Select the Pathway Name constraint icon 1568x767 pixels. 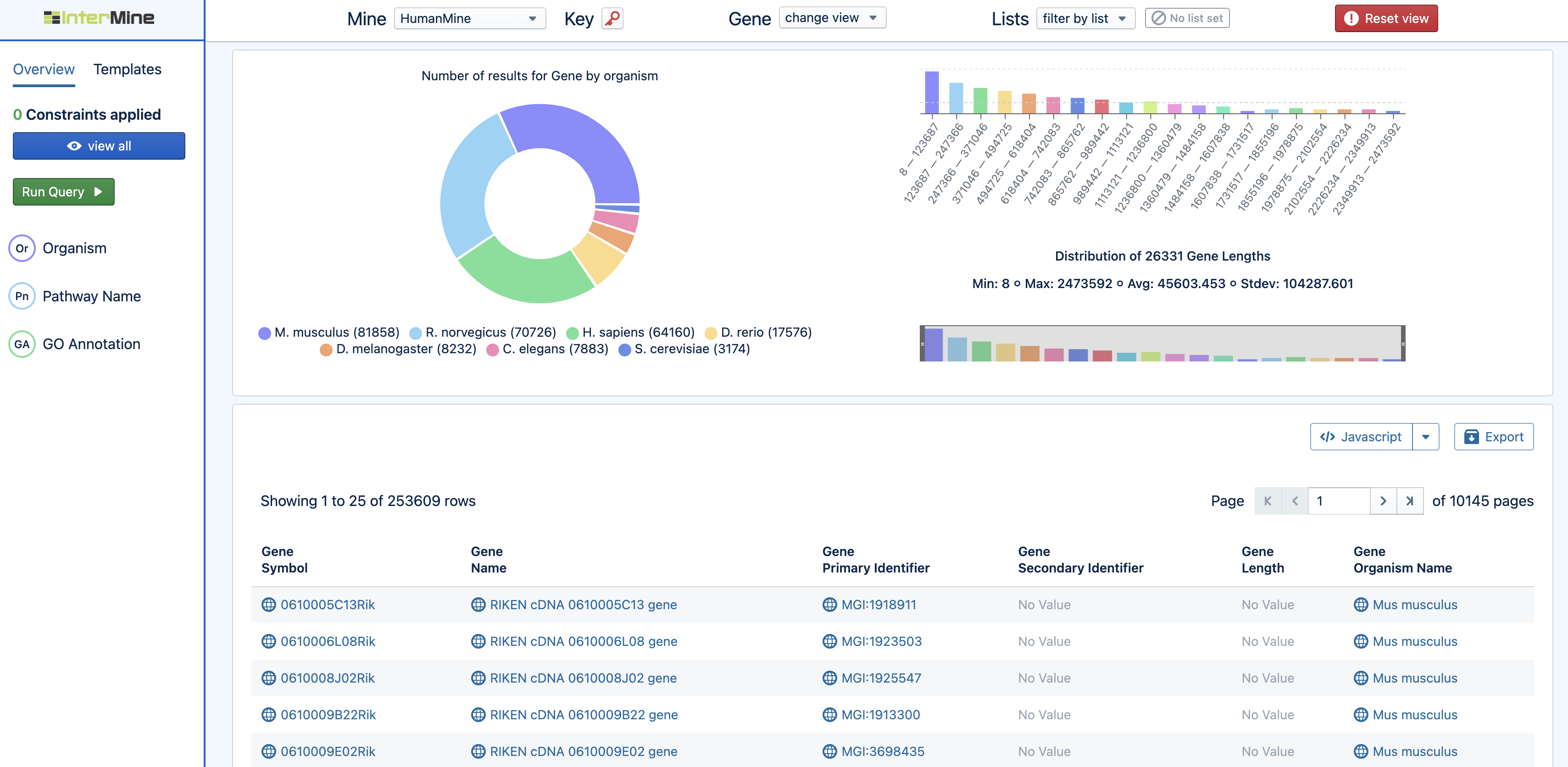coord(22,296)
